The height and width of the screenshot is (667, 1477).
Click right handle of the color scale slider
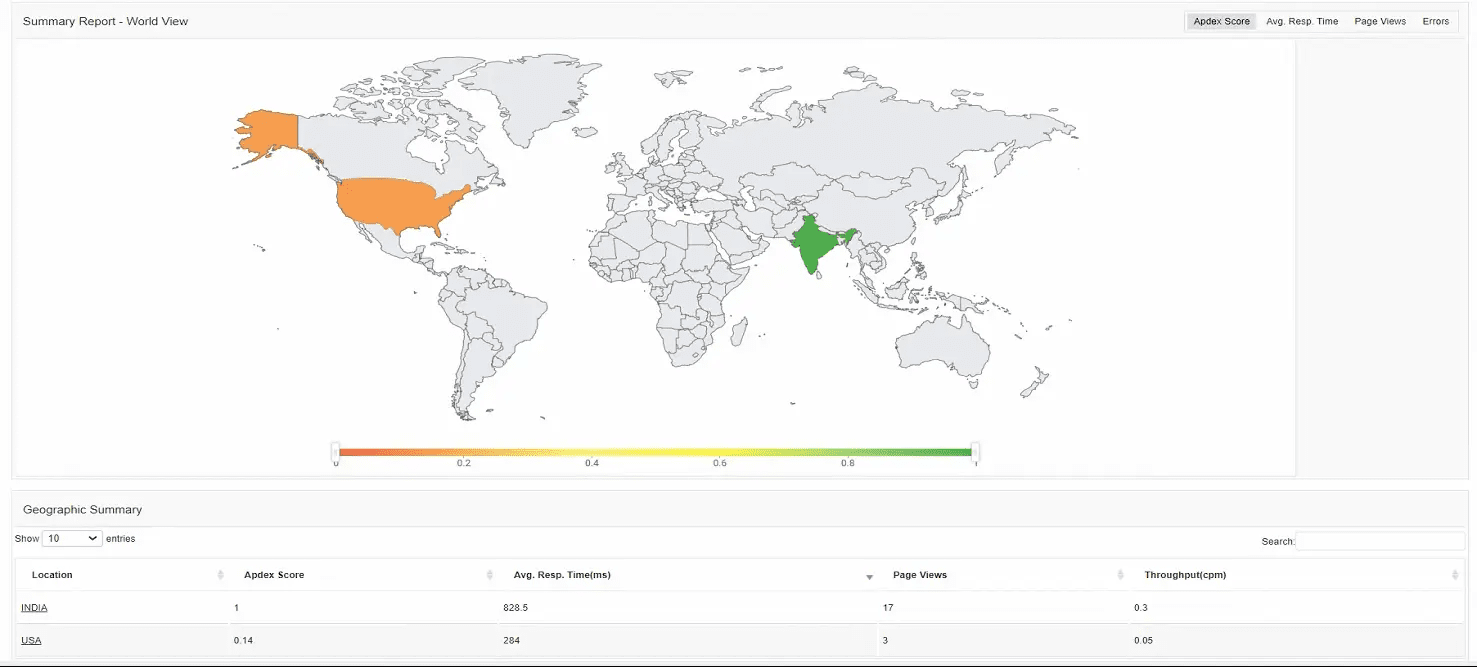(974, 452)
